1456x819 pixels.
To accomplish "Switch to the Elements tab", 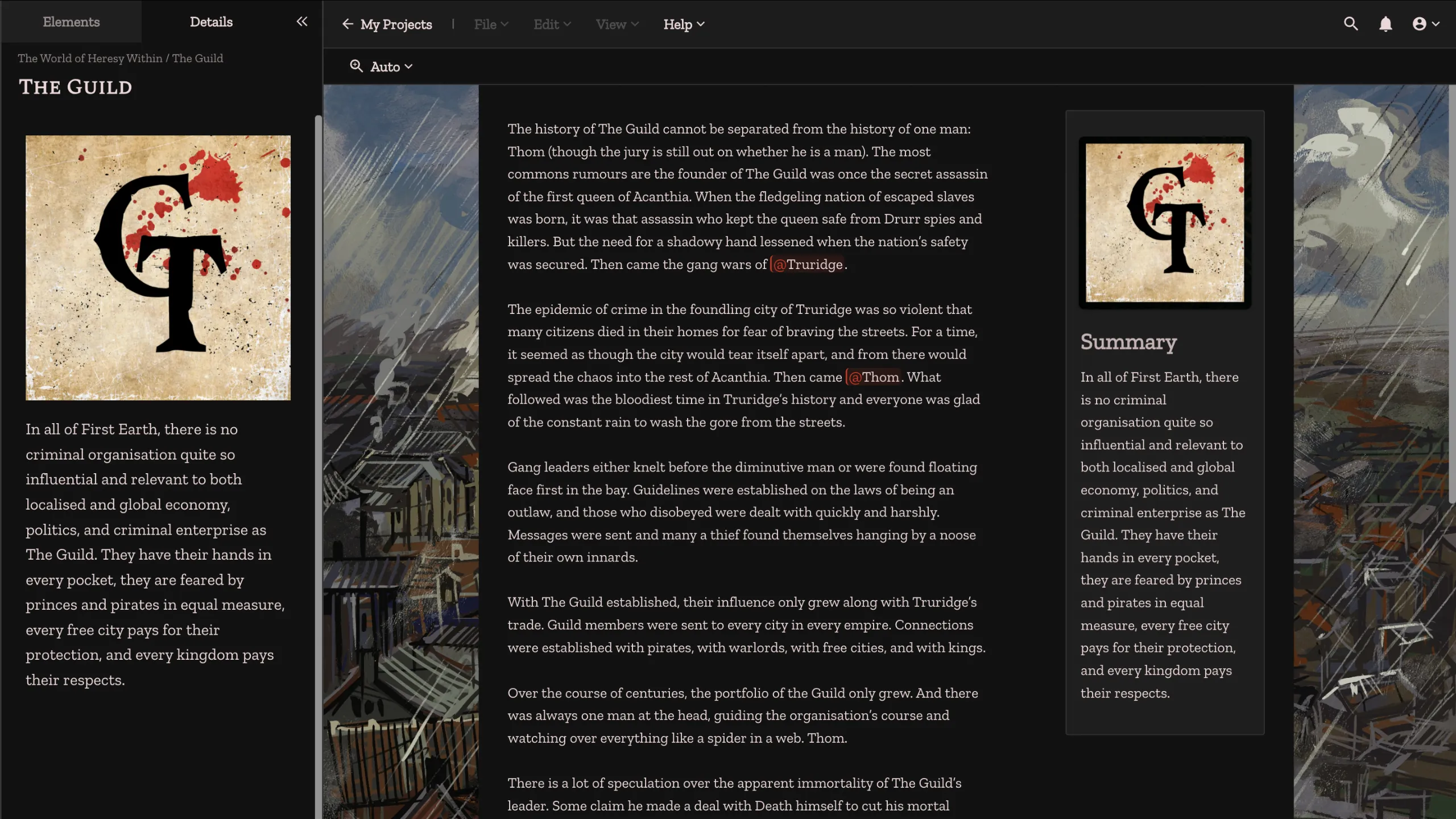I will [x=71, y=22].
